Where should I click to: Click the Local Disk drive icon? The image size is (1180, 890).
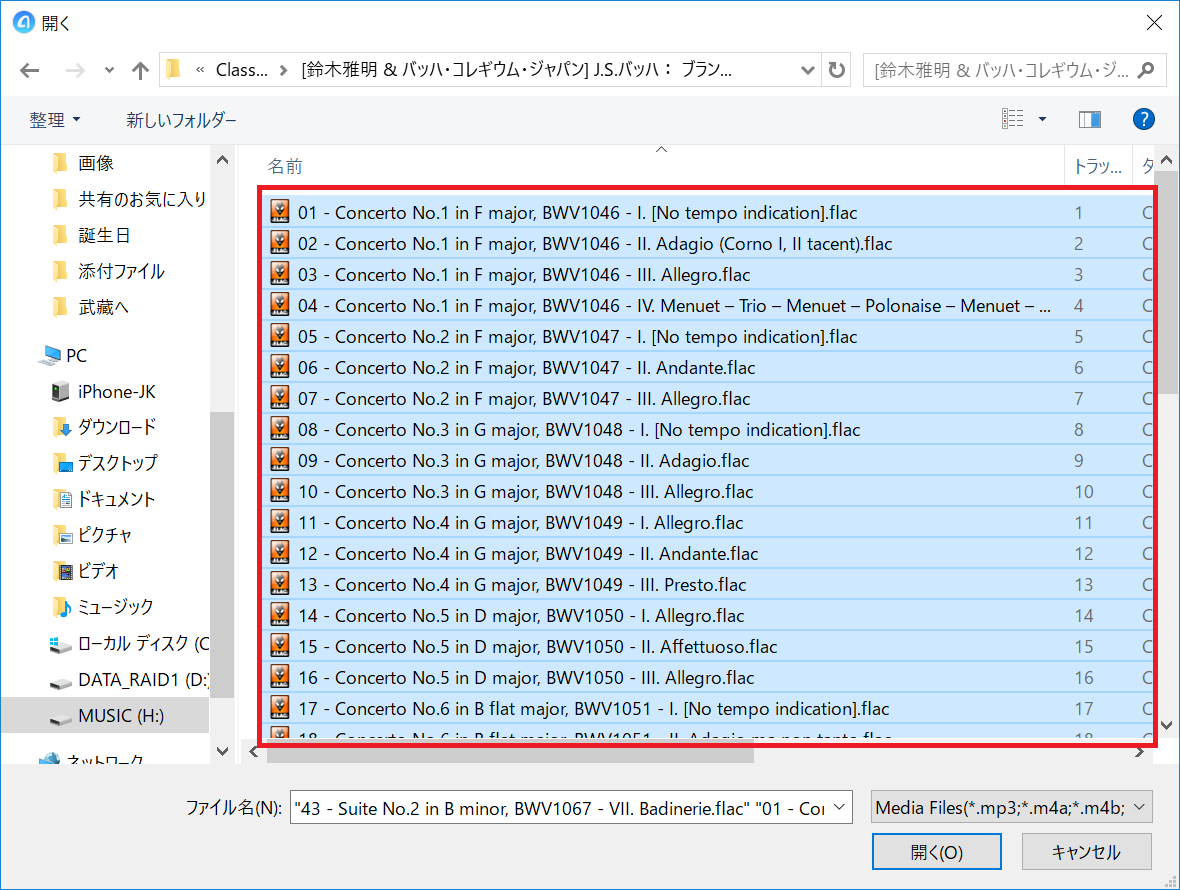(60, 645)
